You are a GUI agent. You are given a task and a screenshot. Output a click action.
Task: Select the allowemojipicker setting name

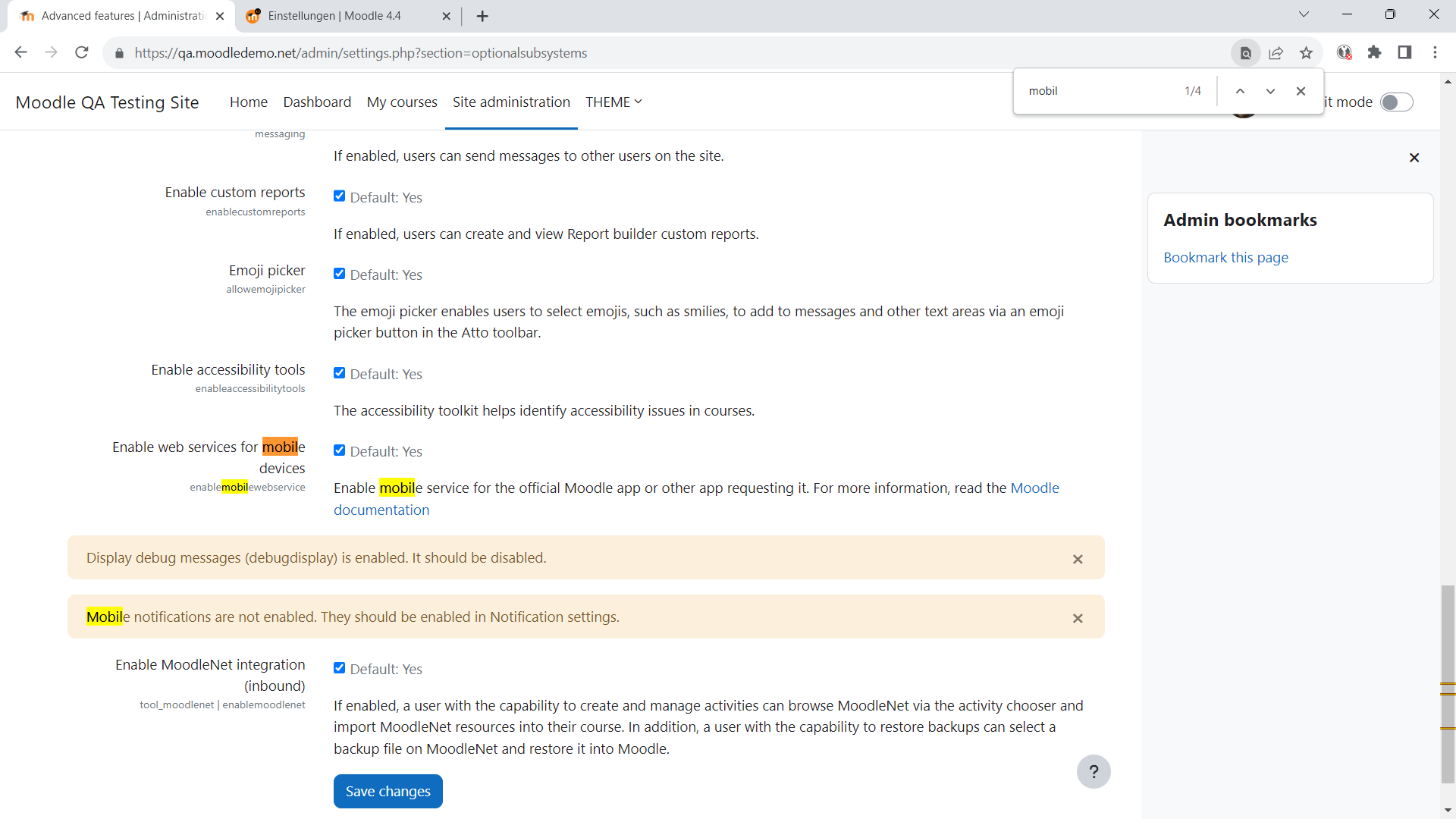(x=265, y=289)
